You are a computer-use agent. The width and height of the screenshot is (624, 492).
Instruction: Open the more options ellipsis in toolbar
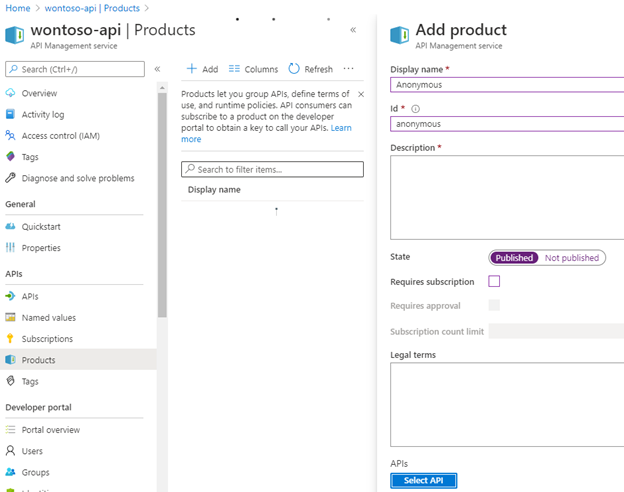click(348, 68)
